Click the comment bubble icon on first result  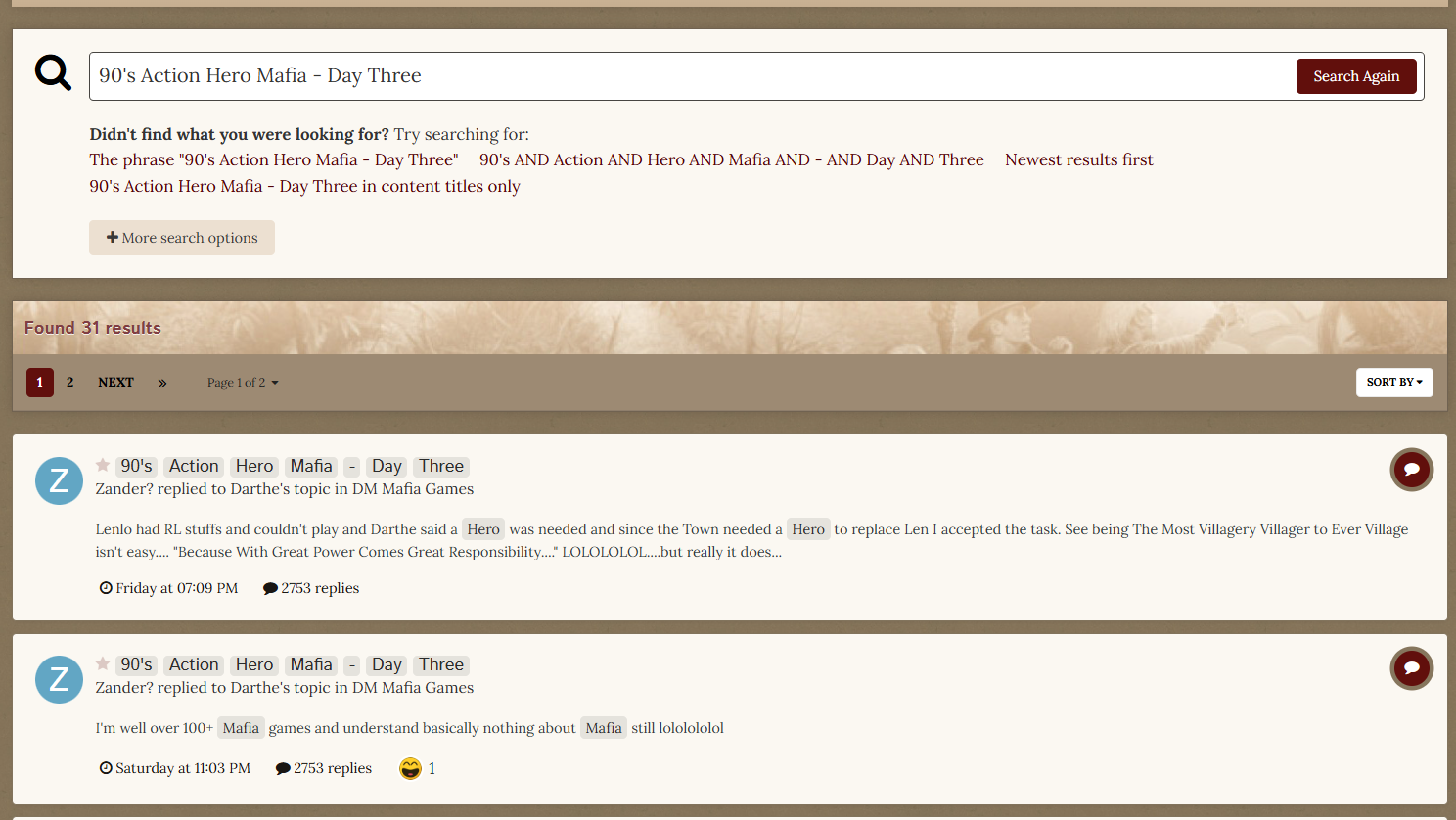pyautogui.click(x=1411, y=470)
